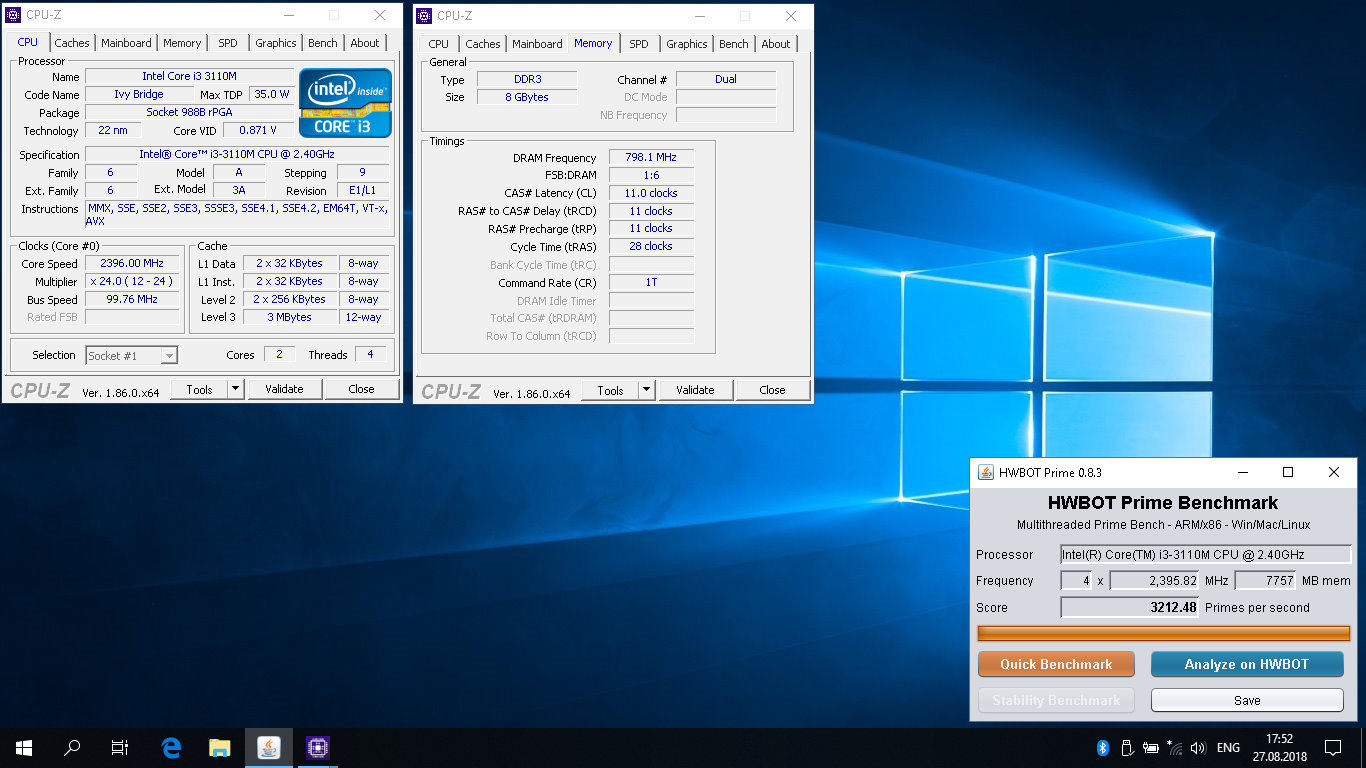This screenshot has height=768, width=1366.
Task: Select About tab in right CPU-Z window
Action: coord(776,44)
